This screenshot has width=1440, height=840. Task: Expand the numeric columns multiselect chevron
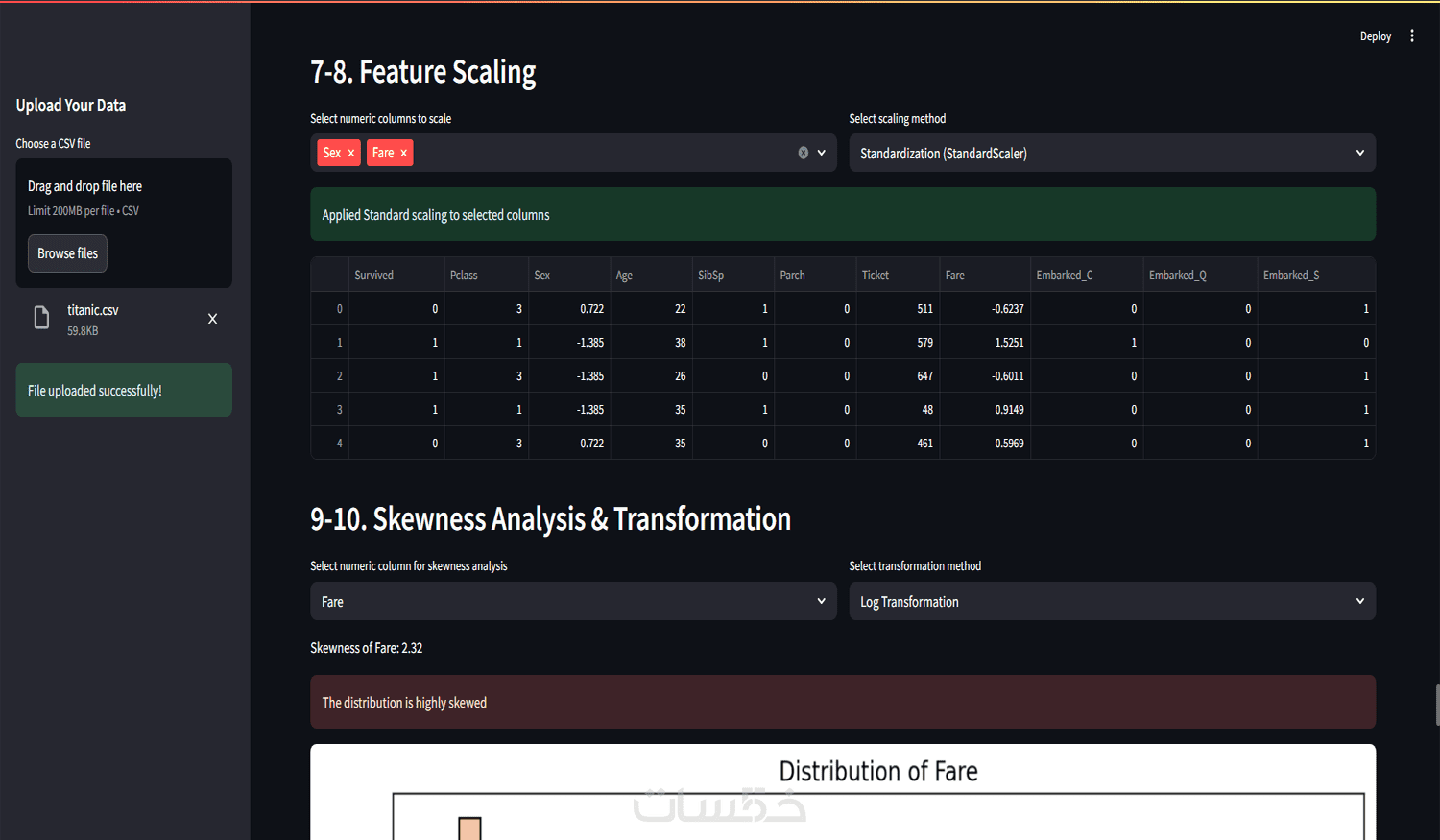tap(822, 153)
